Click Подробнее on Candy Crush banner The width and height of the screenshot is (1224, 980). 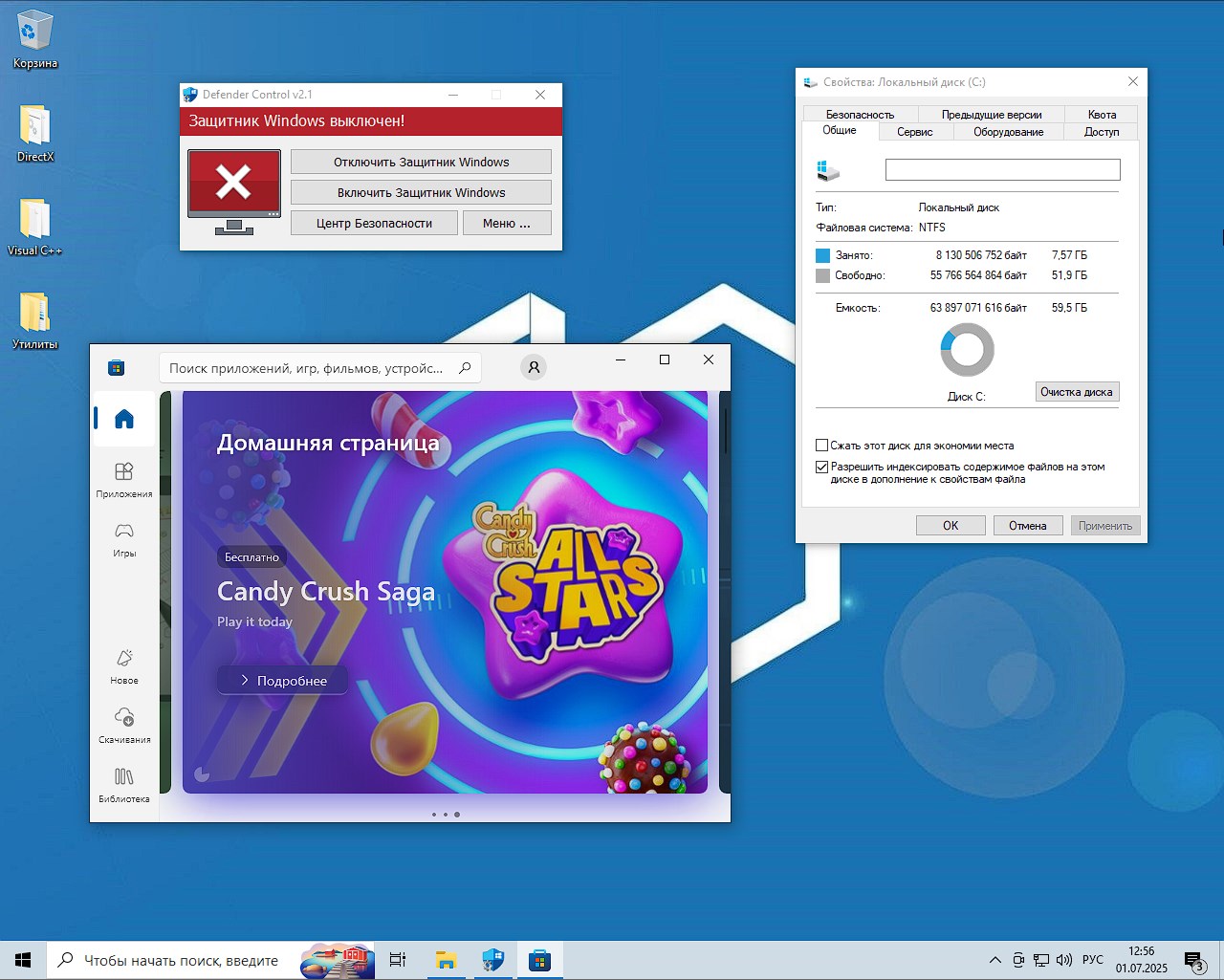coord(283,680)
